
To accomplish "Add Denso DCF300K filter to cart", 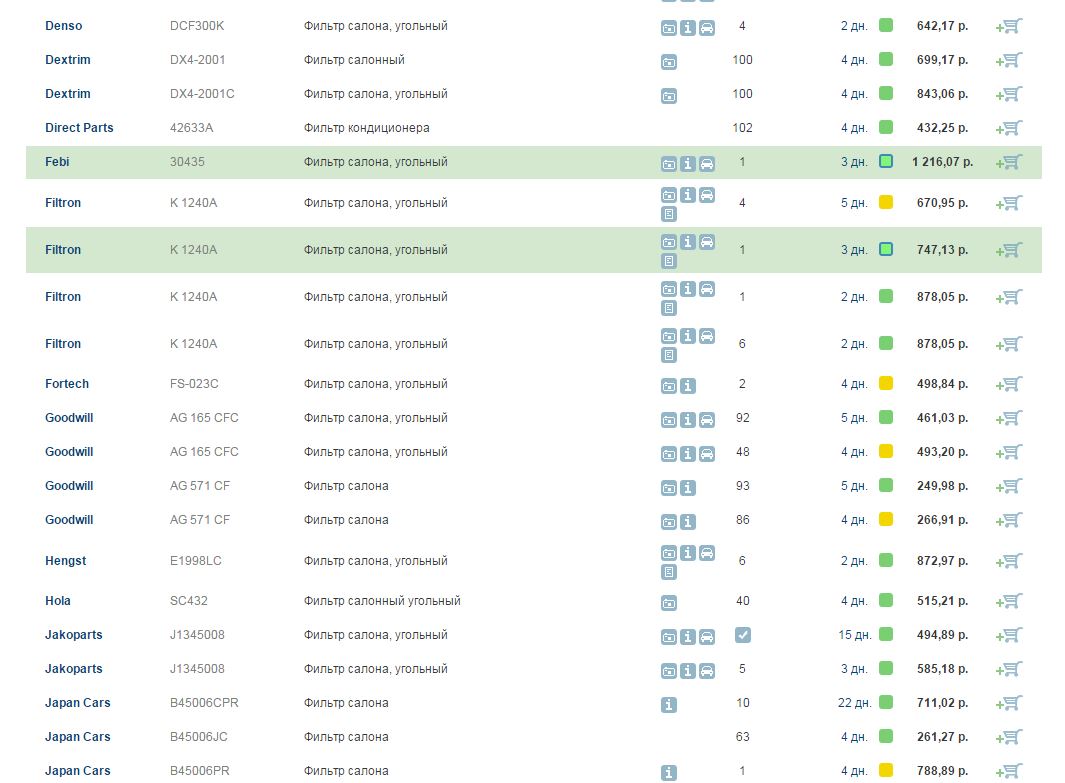I will click(1009, 26).
